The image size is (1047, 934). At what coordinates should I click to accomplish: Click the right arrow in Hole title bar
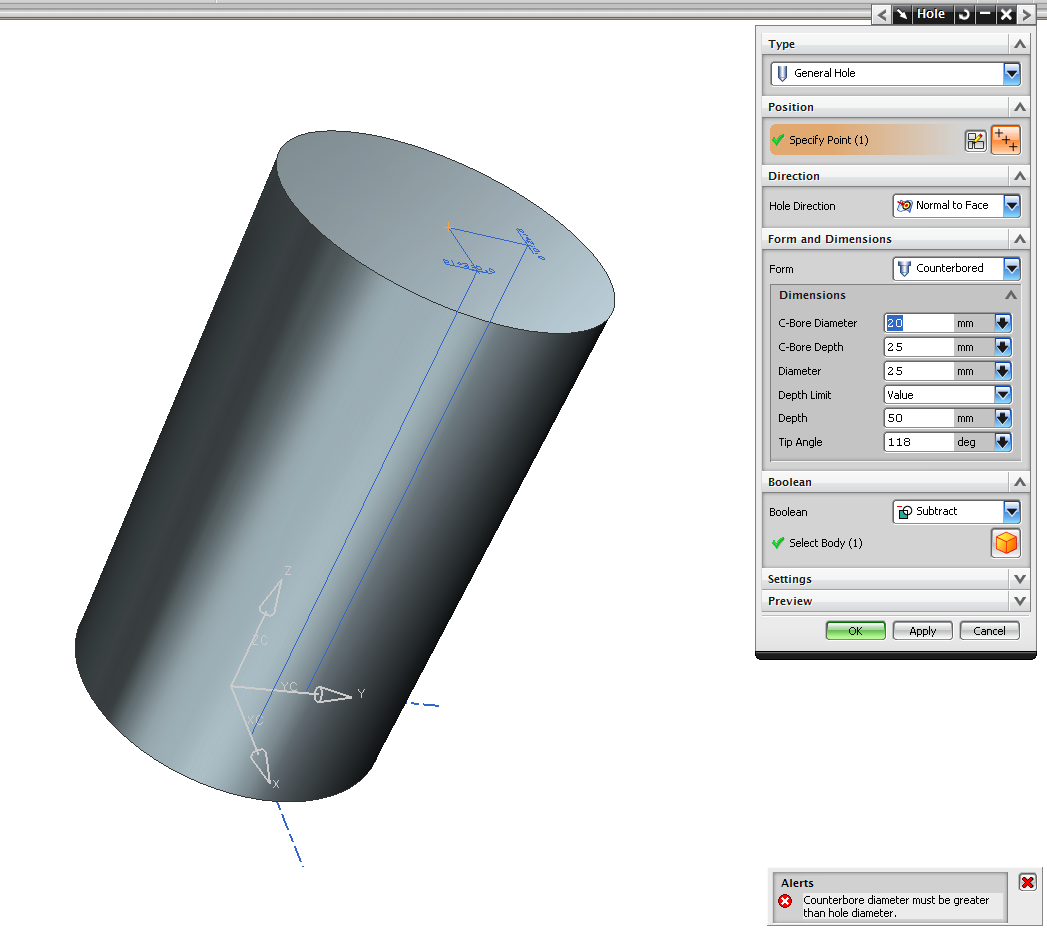coord(1027,14)
